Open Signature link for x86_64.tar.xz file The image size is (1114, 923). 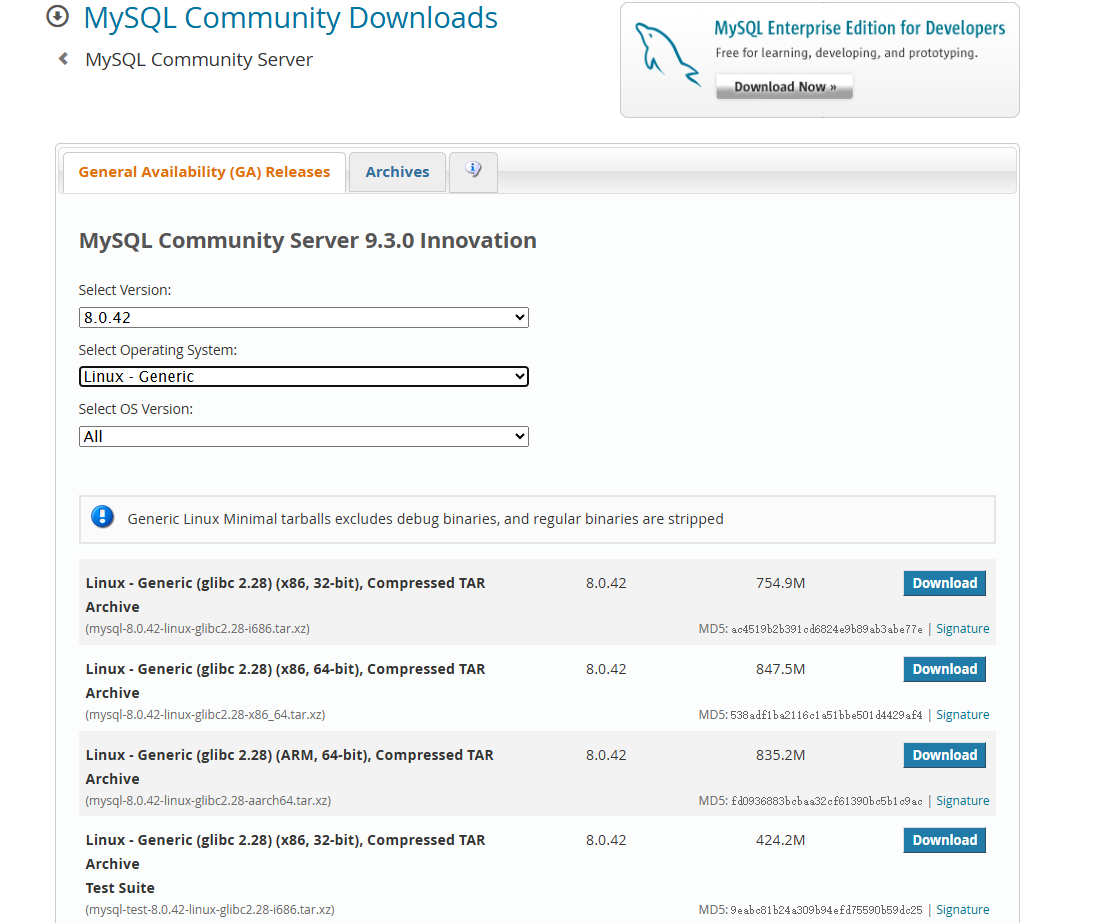[962, 715]
